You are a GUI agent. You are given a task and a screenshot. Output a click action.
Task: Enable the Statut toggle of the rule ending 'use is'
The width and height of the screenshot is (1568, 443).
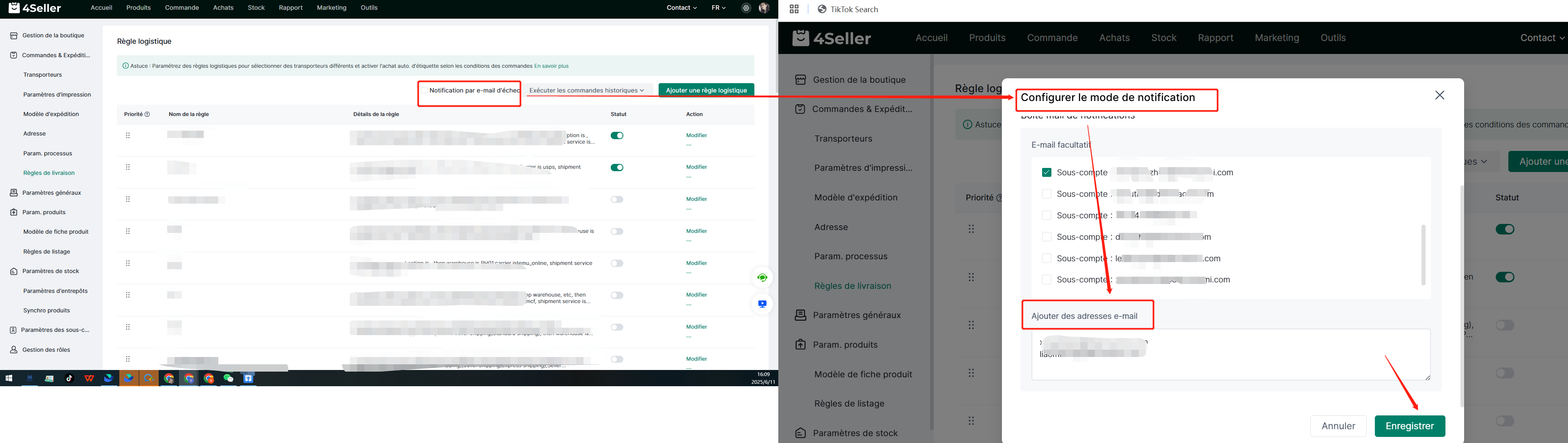(x=617, y=231)
